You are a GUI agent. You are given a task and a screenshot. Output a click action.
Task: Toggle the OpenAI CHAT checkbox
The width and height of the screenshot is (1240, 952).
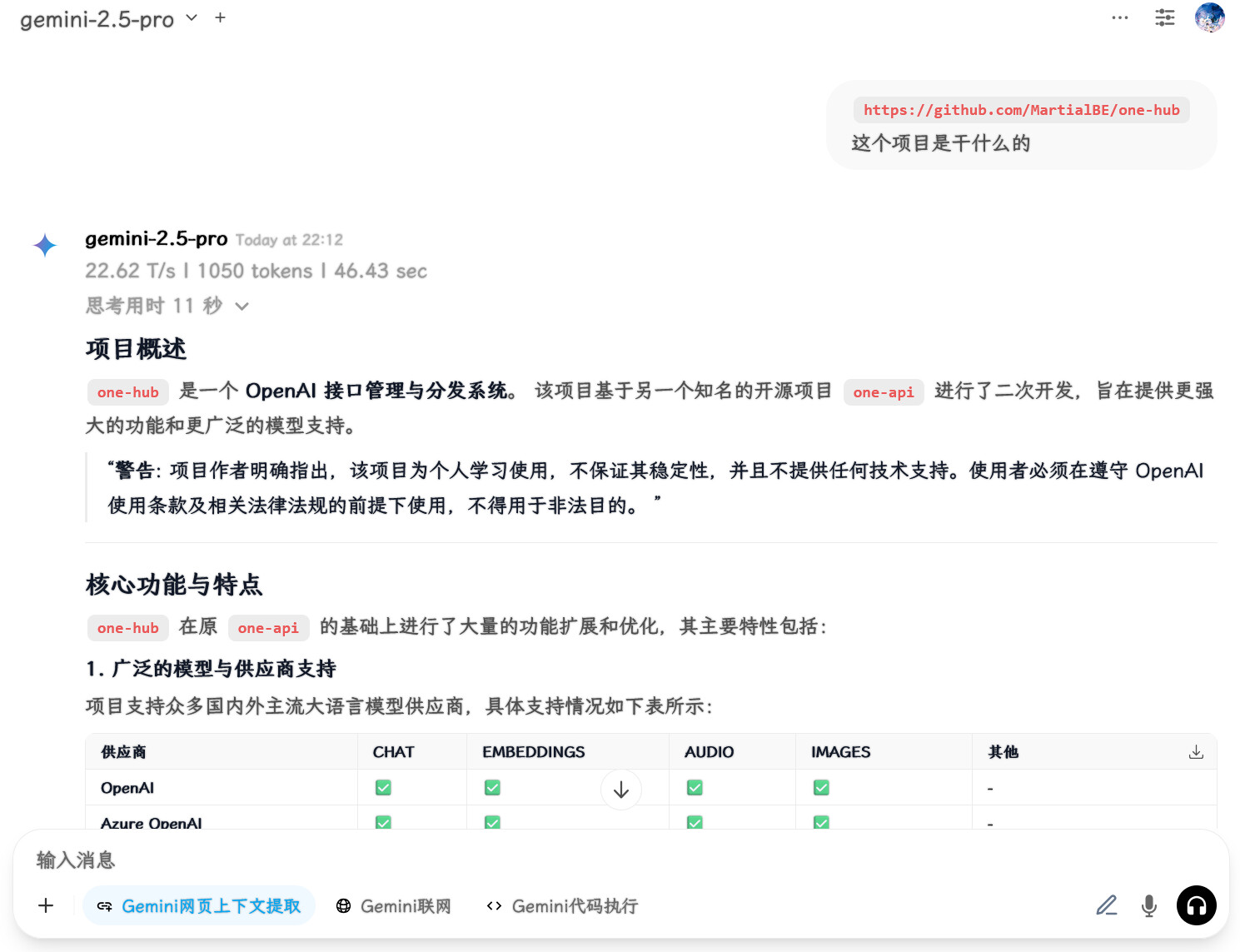(x=383, y=787)
